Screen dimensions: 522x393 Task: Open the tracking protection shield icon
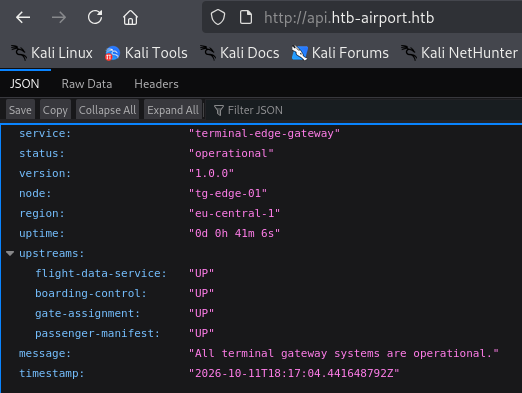click(x=218, y=17)
